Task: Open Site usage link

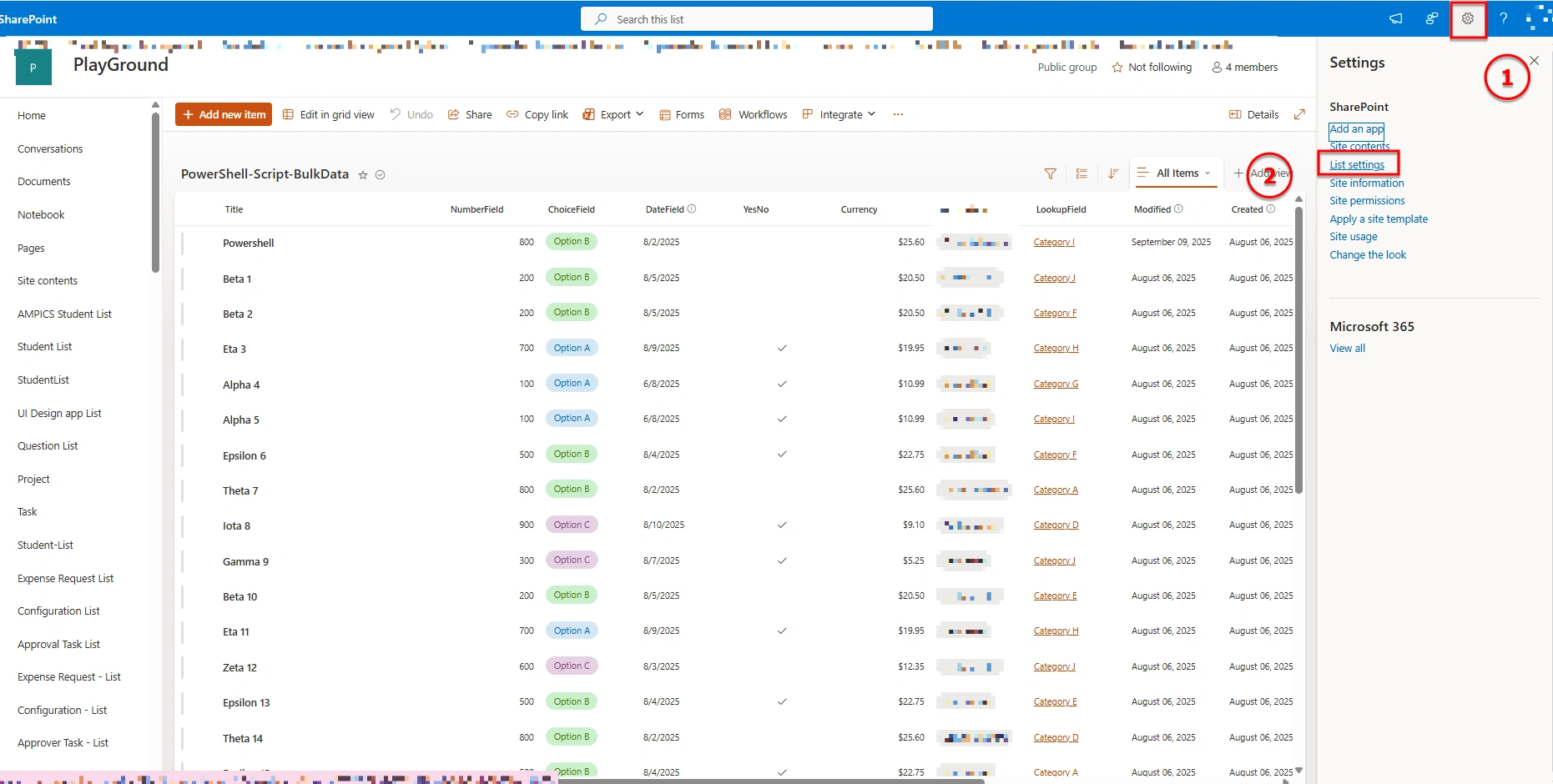Action: point(1354,237)
